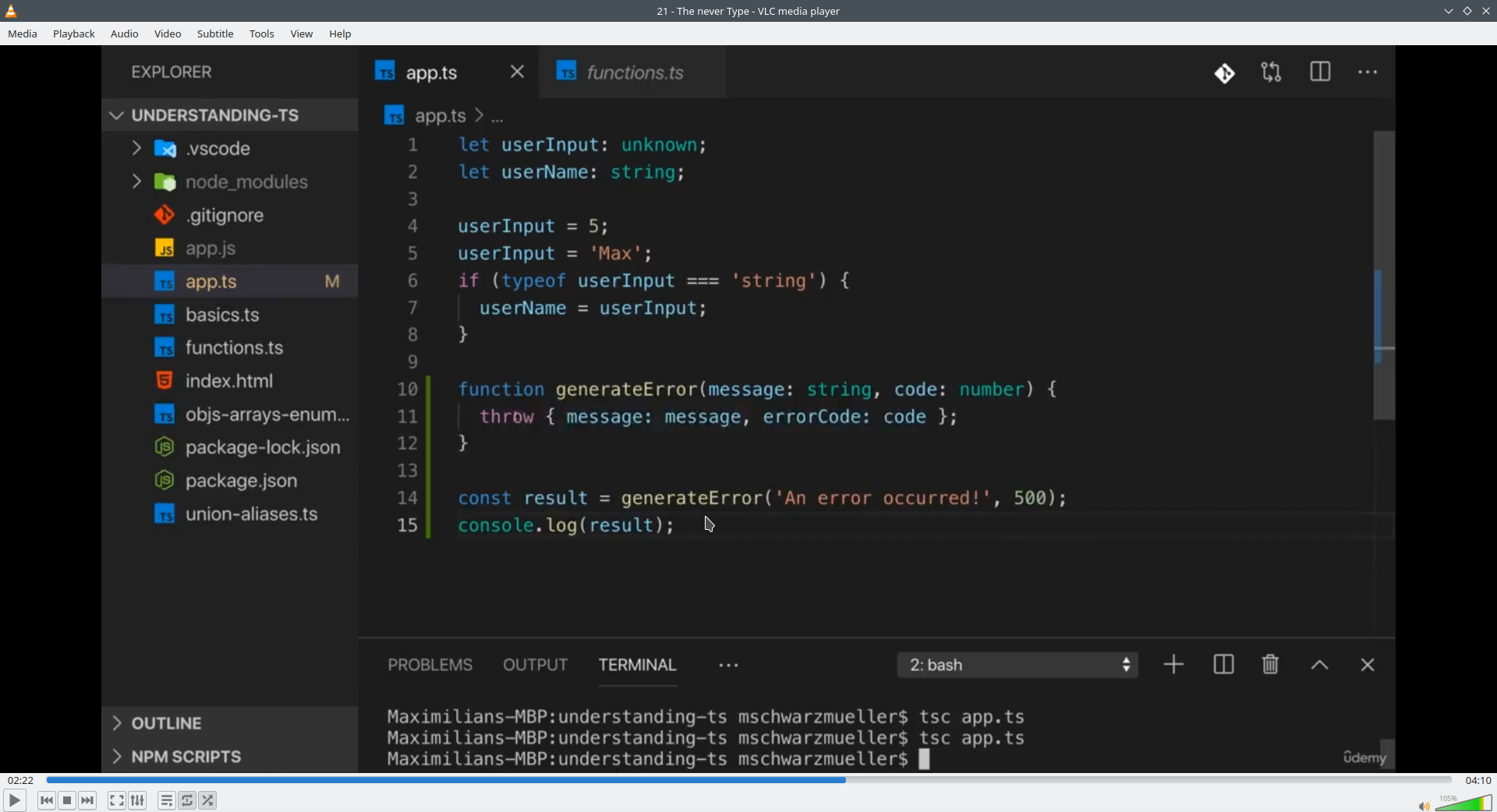1497x812 pixels.
Task: Maximize the panel with chevron up
Action: 1319,665
